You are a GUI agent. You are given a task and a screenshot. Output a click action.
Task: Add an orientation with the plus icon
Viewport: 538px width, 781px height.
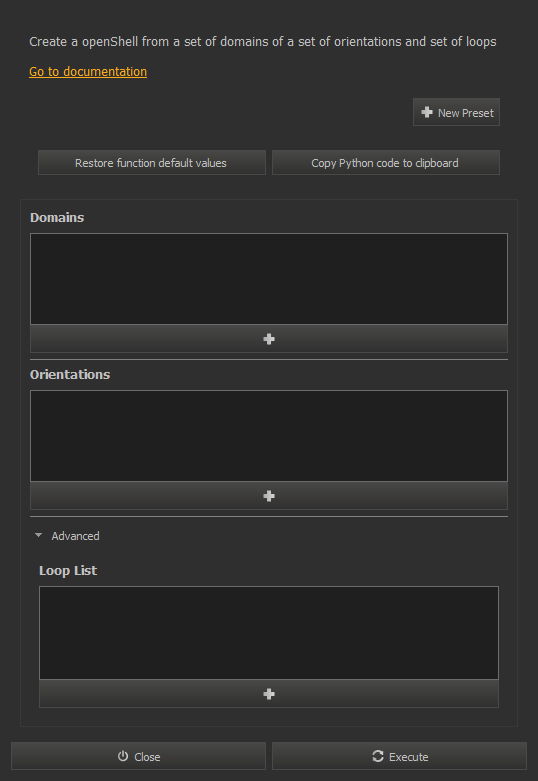tap(269, 496)
